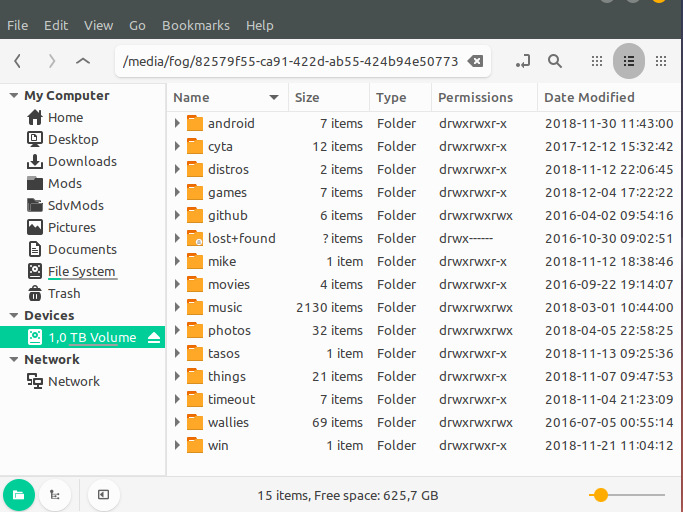Open the Bookmarks menu
This screenshot has height=512, width=683.
(x=196, y=25)
